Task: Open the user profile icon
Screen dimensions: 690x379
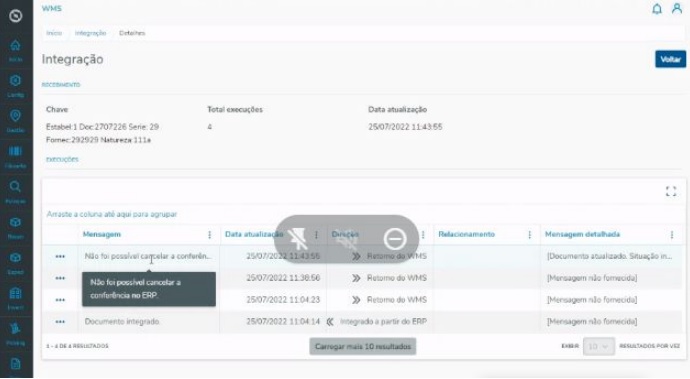Action: click(x=676, y=8)
